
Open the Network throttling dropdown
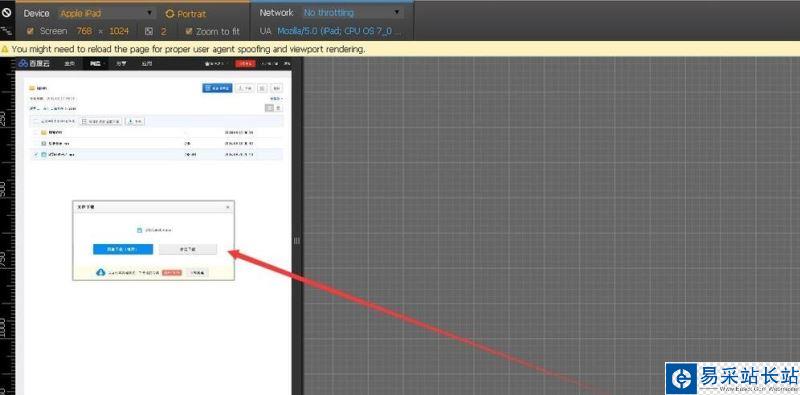[x=352, y=13]
